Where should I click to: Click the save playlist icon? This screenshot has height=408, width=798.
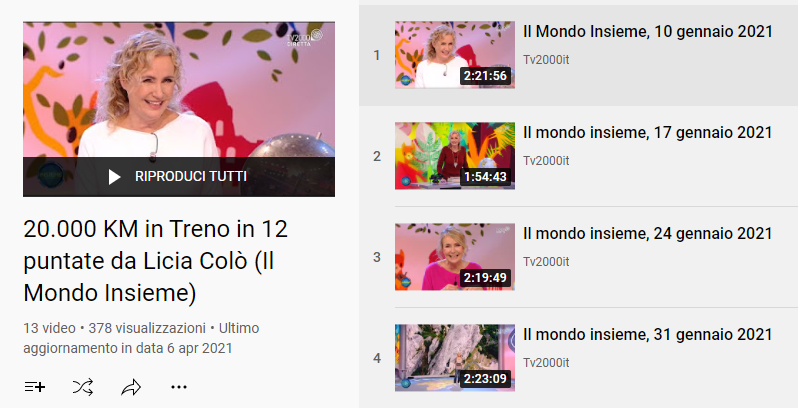click(x=35, y=387)
